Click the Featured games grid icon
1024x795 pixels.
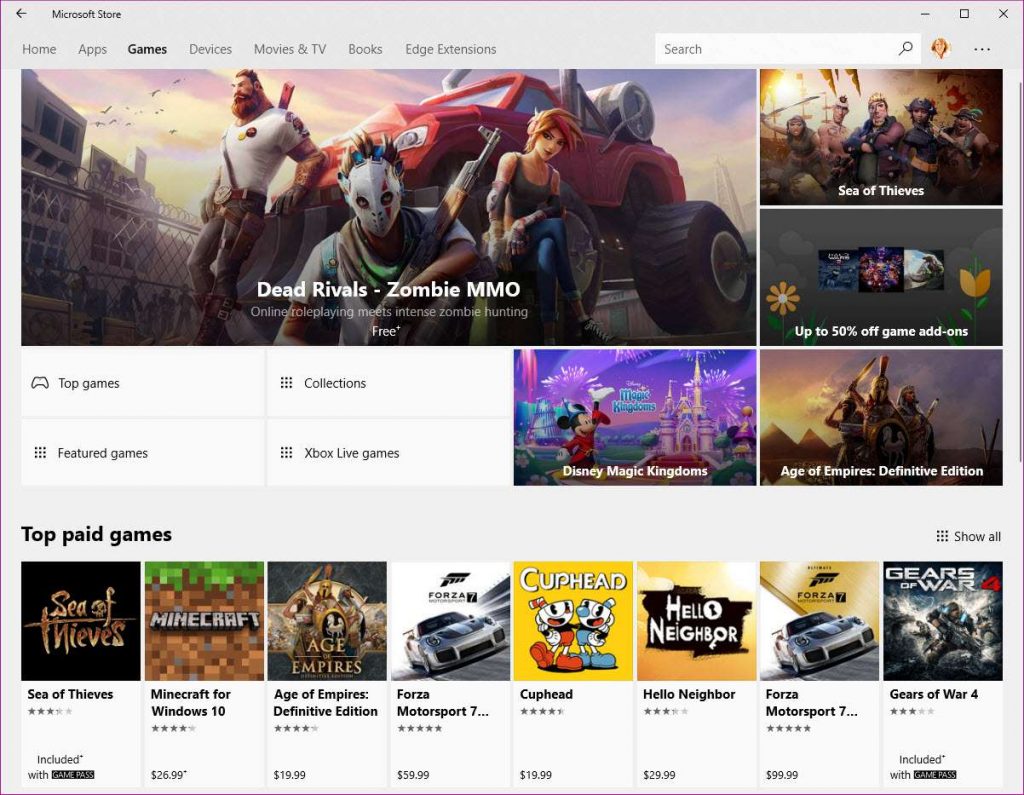click(x=40, y=453)
